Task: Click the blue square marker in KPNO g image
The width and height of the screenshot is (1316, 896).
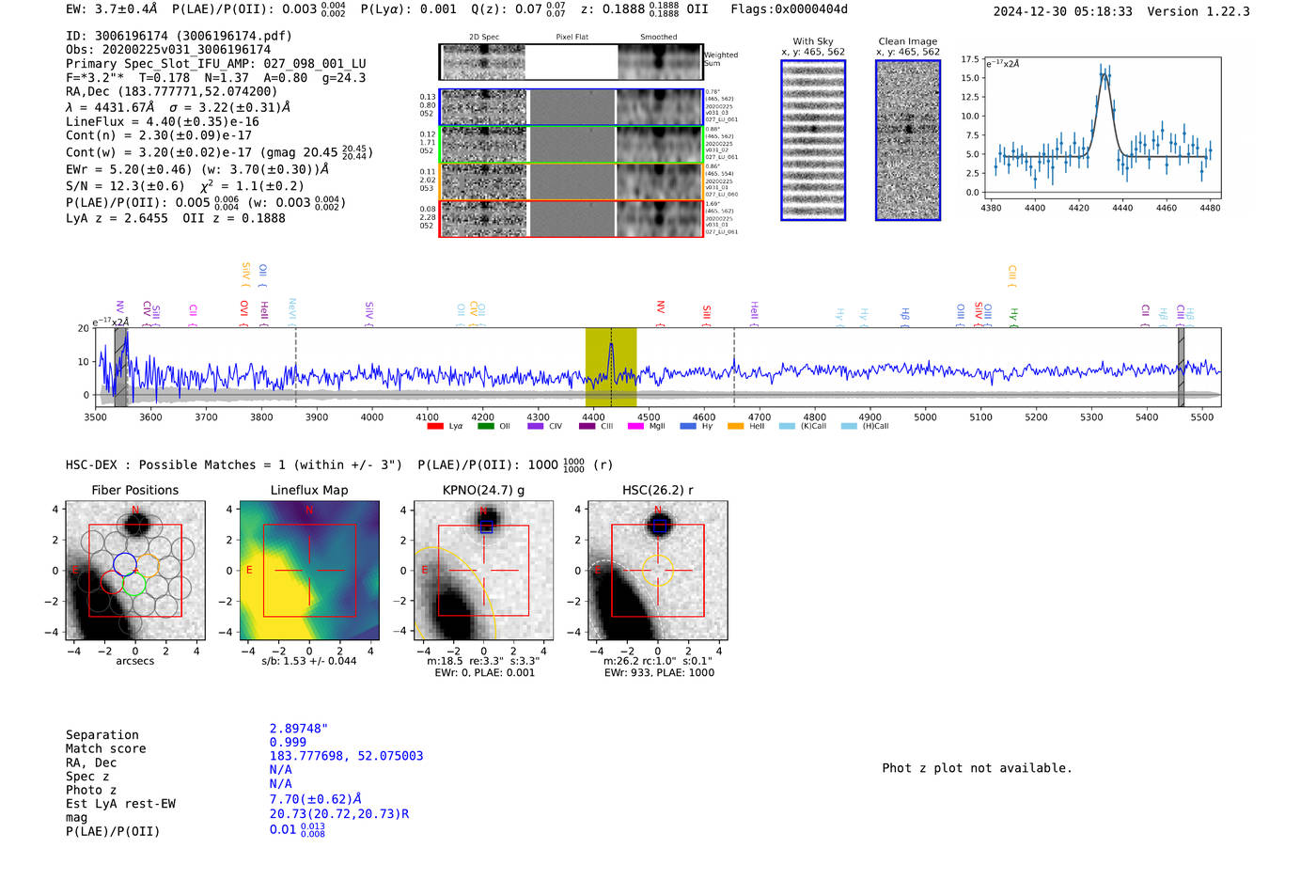Action: point(486,527)
